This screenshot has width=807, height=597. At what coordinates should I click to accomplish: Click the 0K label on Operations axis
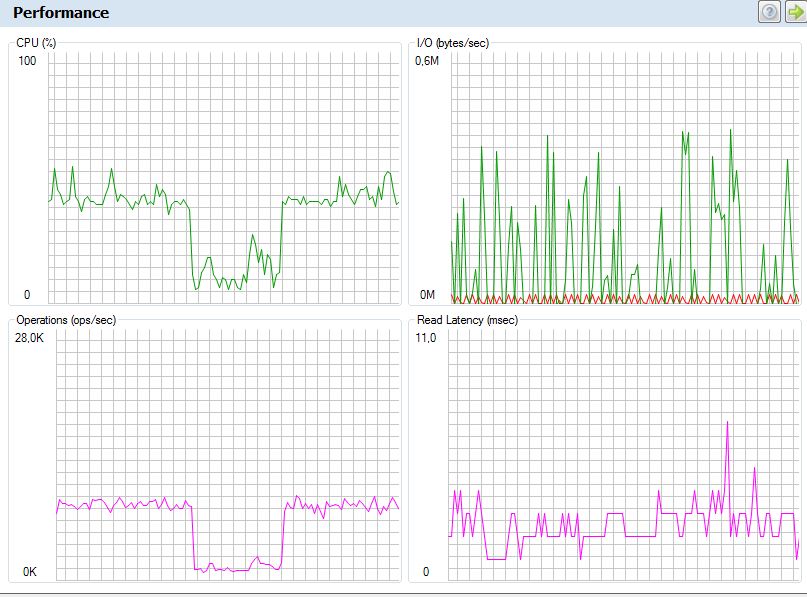(x=30, y=572)
